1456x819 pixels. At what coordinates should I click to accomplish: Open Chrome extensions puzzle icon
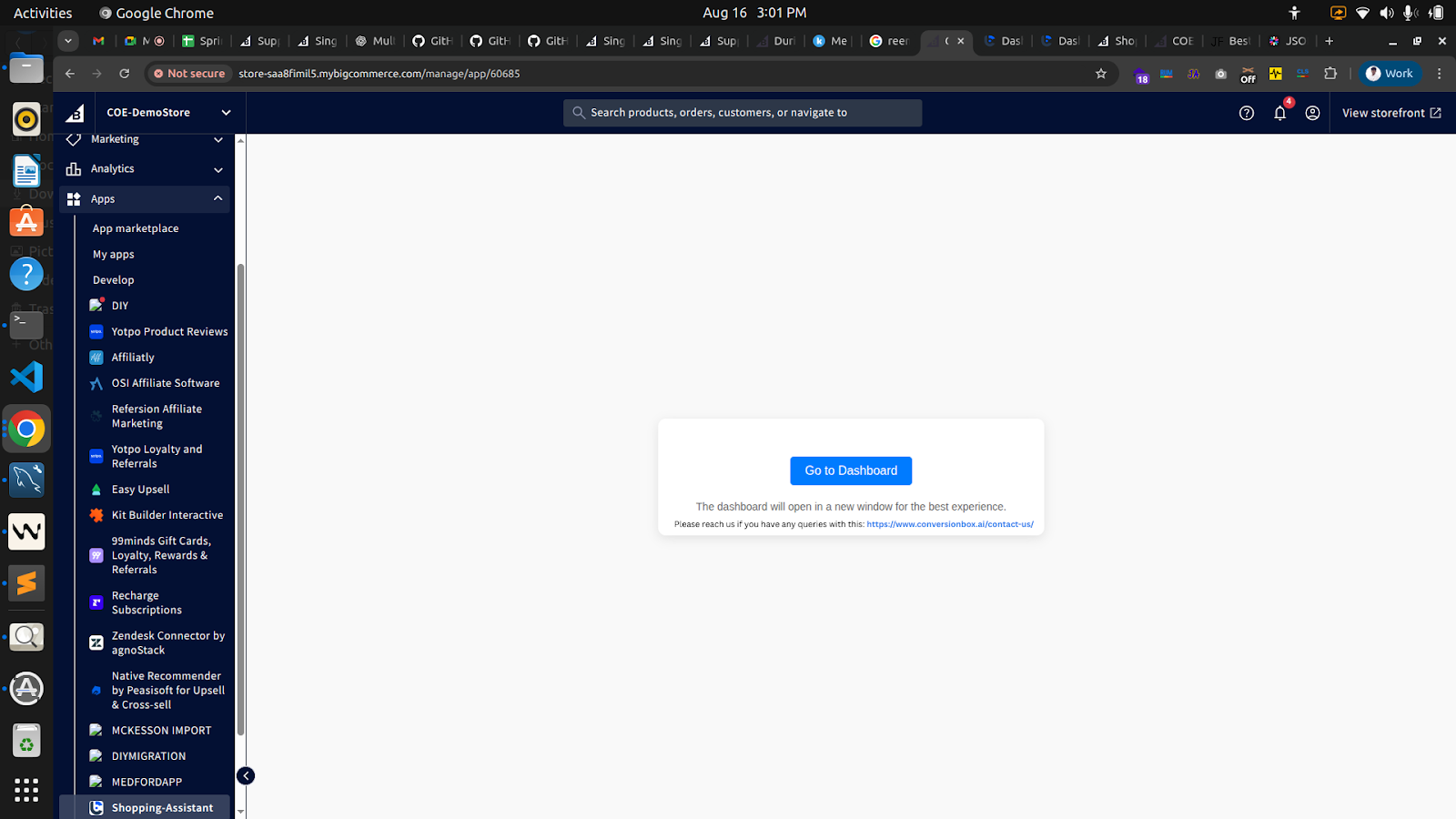1330,74
